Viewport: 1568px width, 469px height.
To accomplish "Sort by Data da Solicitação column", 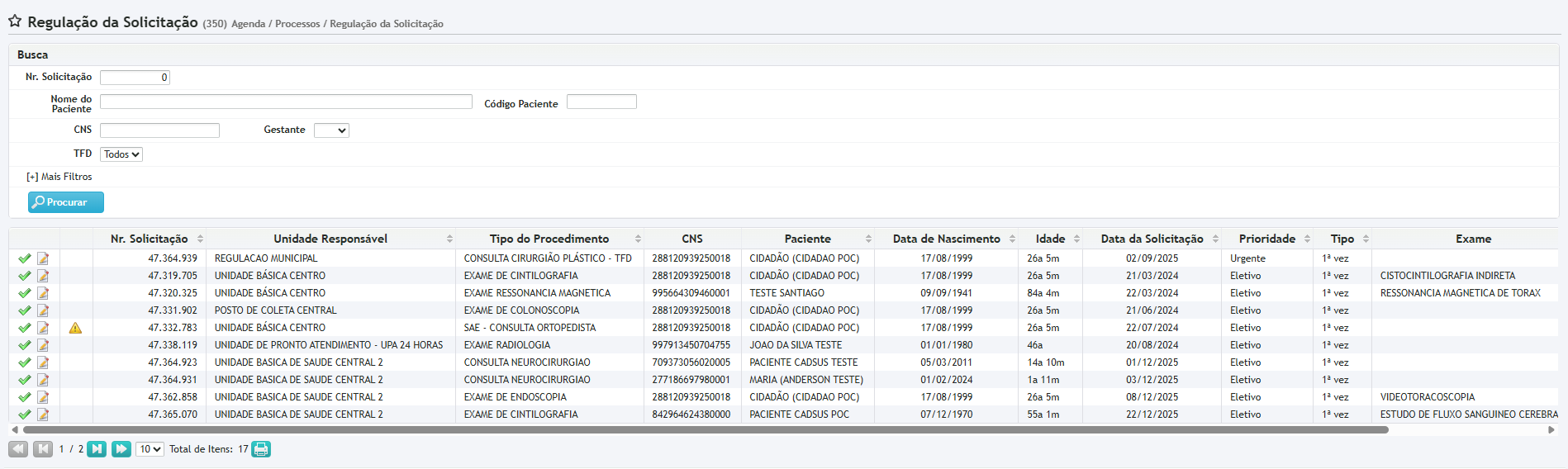I will pos(1152,239).
